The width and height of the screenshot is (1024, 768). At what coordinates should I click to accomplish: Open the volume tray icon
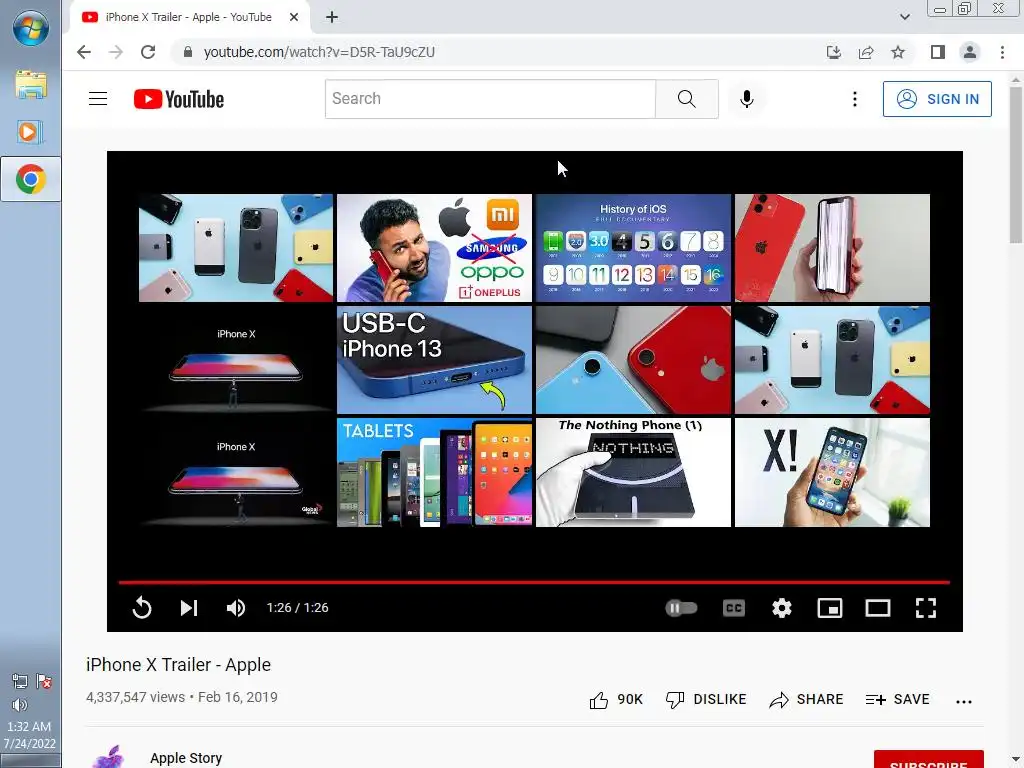[20, 705]
